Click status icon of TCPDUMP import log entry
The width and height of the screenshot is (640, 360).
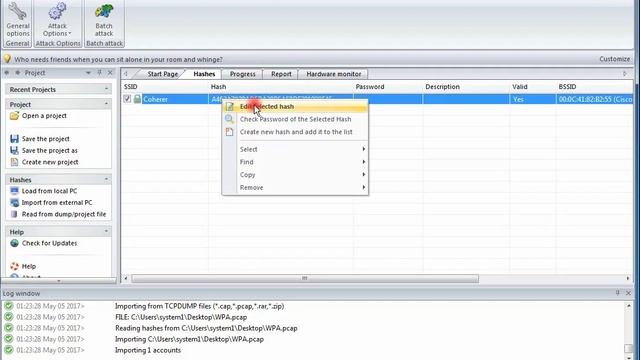(9, 306)
